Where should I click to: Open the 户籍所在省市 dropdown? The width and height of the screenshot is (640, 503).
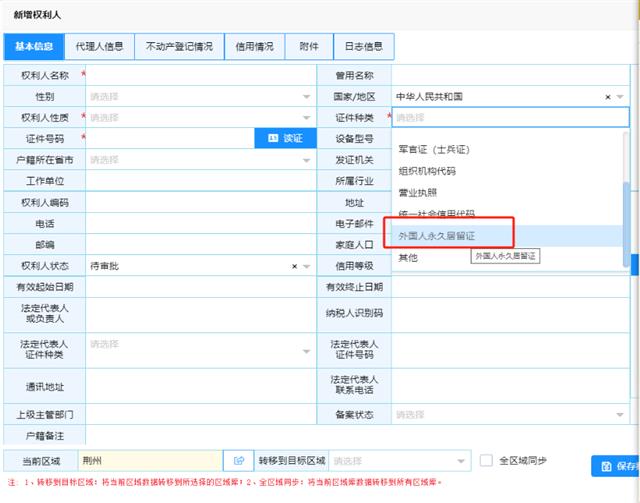pyautogui.click(x=200, y=160)
